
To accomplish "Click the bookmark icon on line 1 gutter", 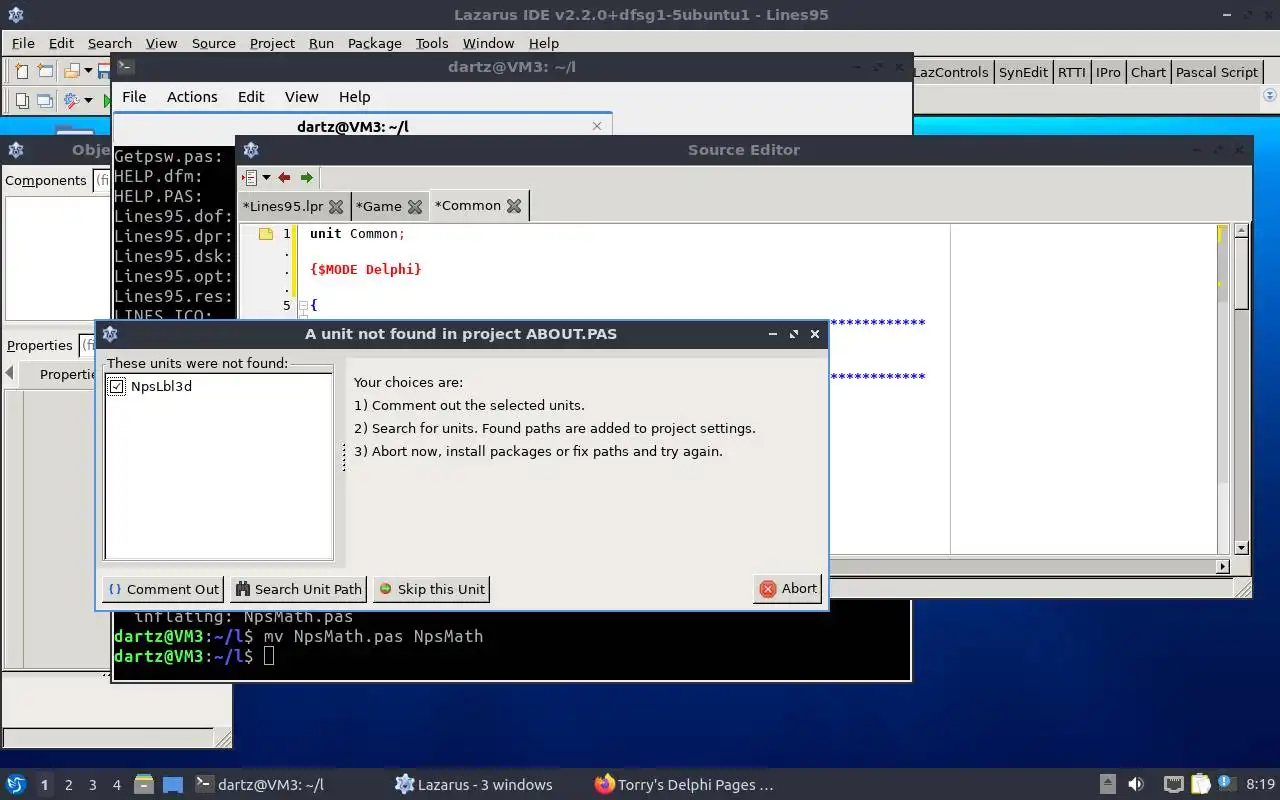I will click(265, 234).
